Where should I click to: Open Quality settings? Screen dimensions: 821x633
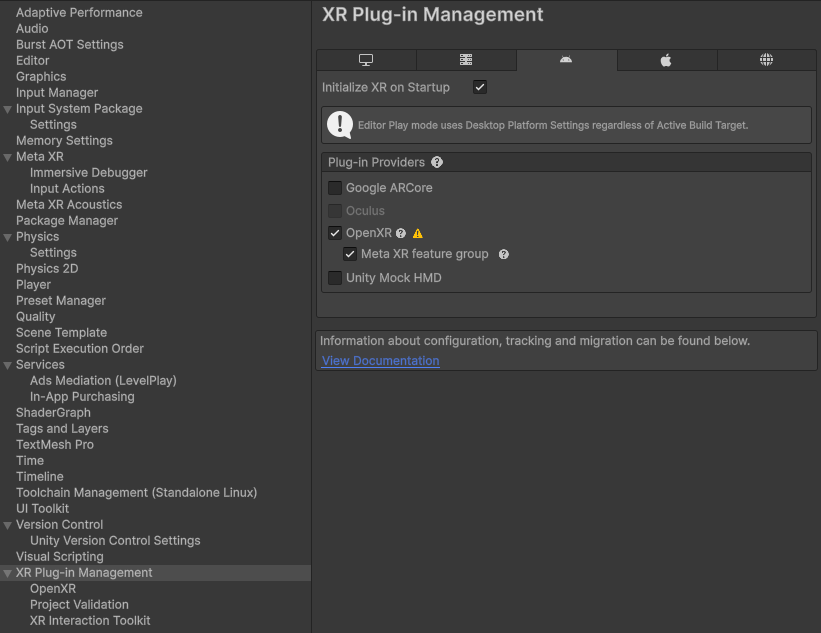tap(35, 317)
